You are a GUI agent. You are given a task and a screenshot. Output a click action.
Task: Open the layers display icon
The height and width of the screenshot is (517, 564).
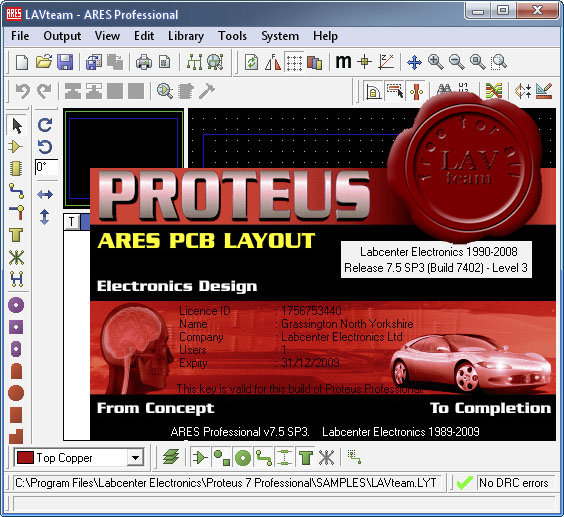(x=315, y=62)
